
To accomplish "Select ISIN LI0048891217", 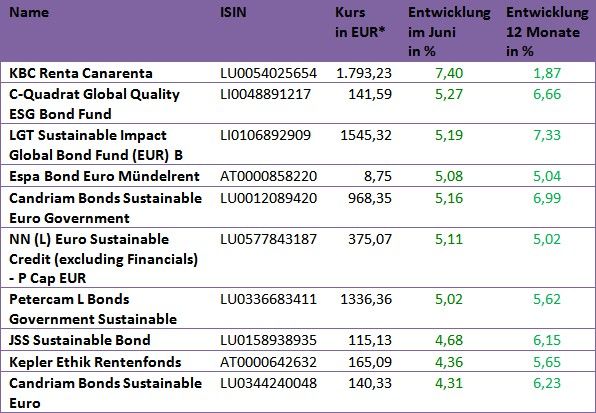I will 265,94.
